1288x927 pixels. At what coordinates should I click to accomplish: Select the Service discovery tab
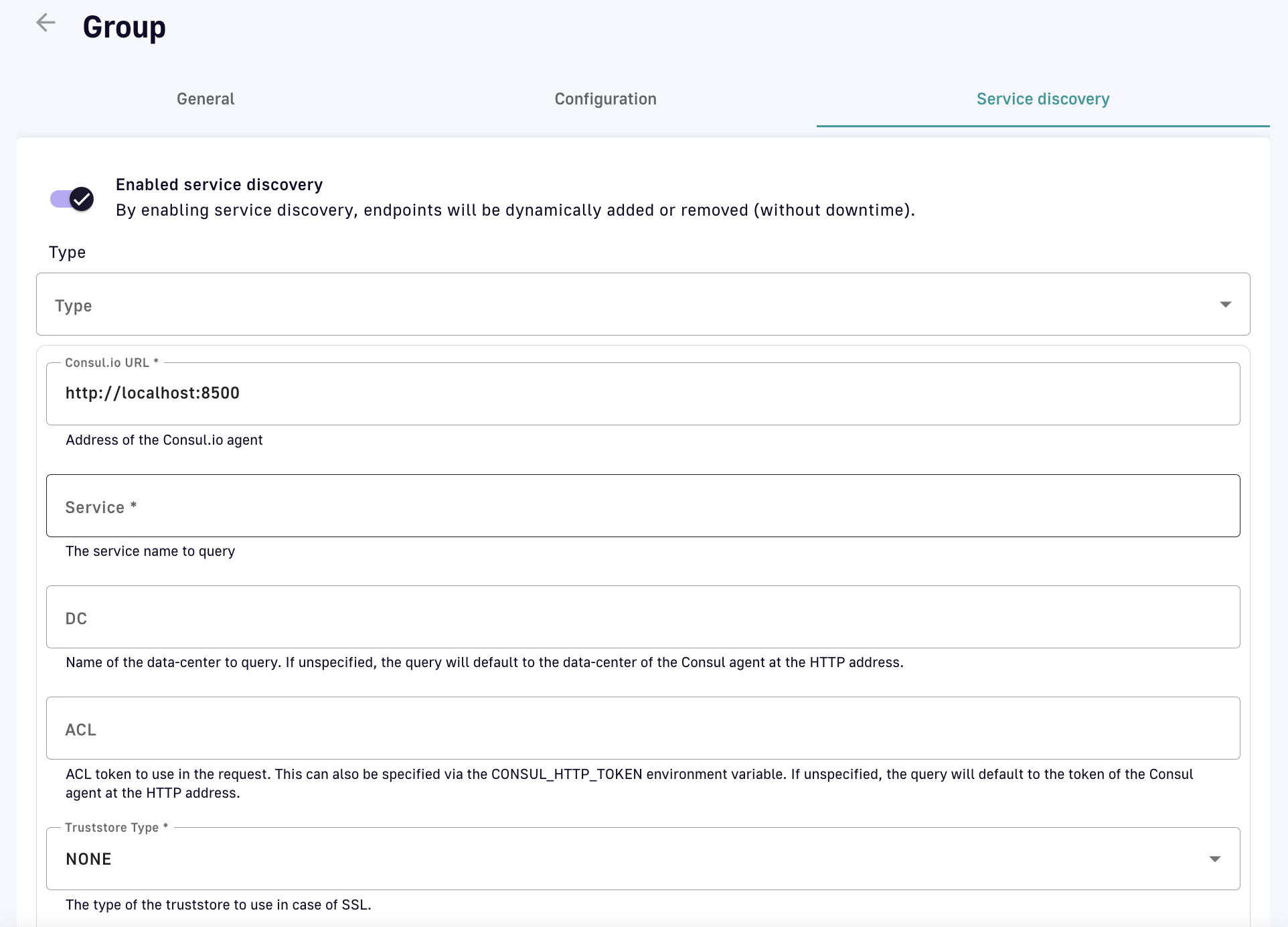[1042, 99]
